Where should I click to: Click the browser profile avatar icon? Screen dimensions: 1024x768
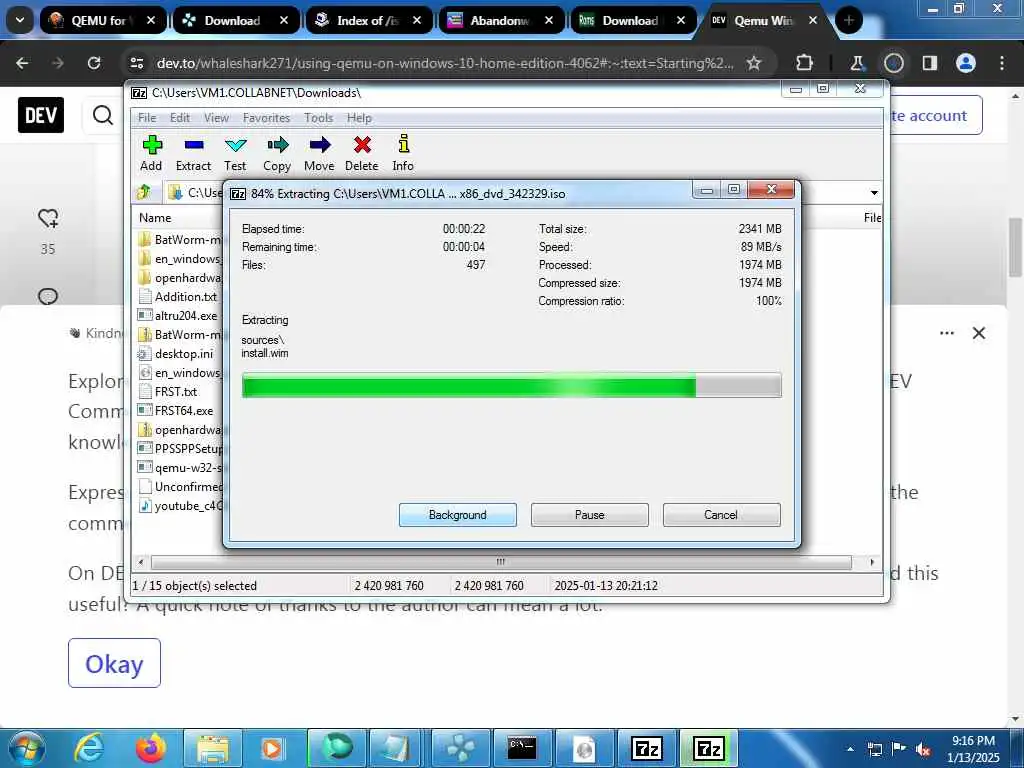click(x=965, y=63)
